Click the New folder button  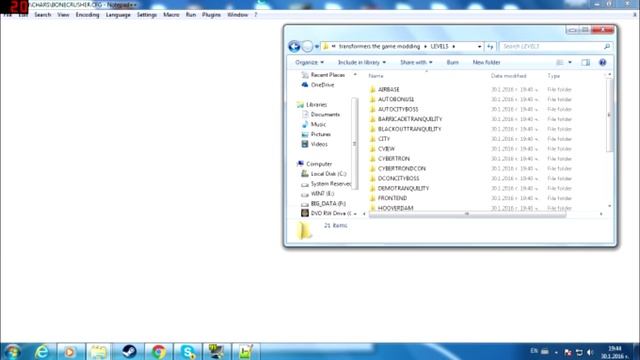tap(486, 62)
